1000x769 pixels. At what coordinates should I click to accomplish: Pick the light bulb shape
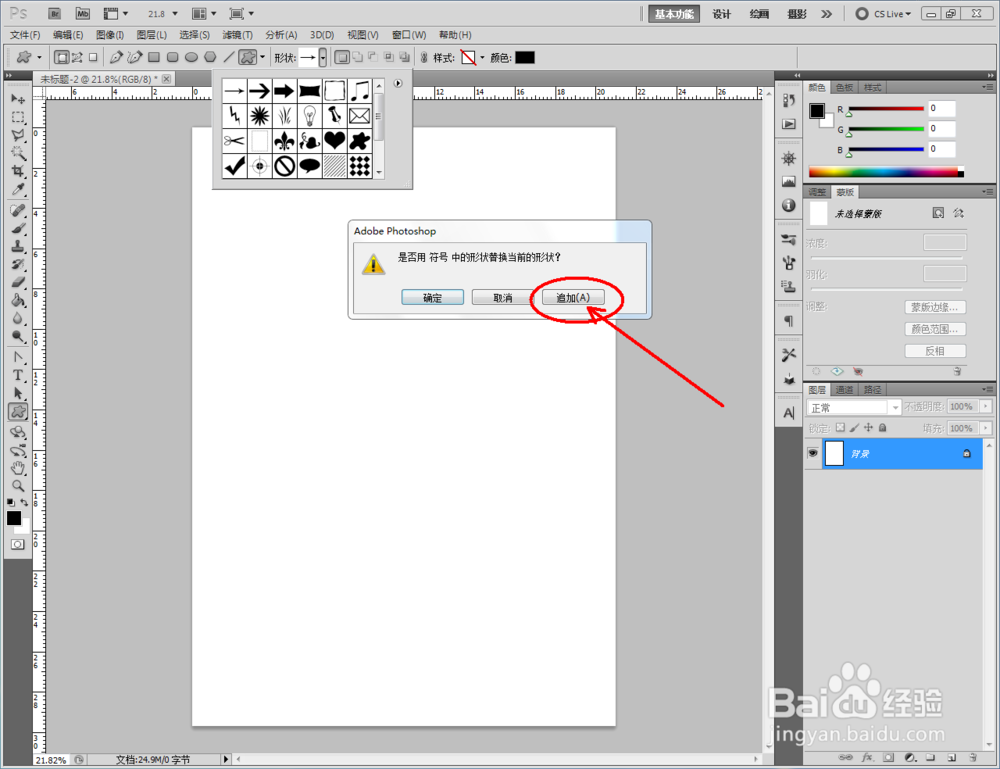click(310, 115)
